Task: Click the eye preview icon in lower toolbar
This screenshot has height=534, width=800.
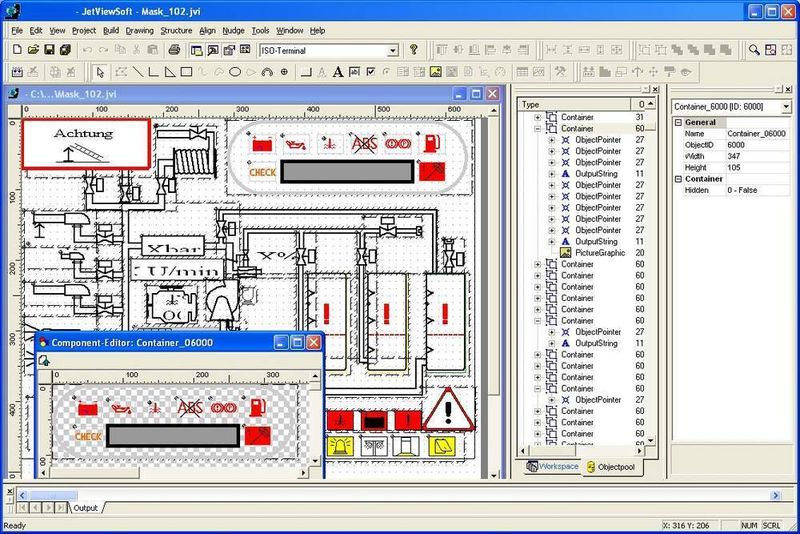Action: [686, 72]
